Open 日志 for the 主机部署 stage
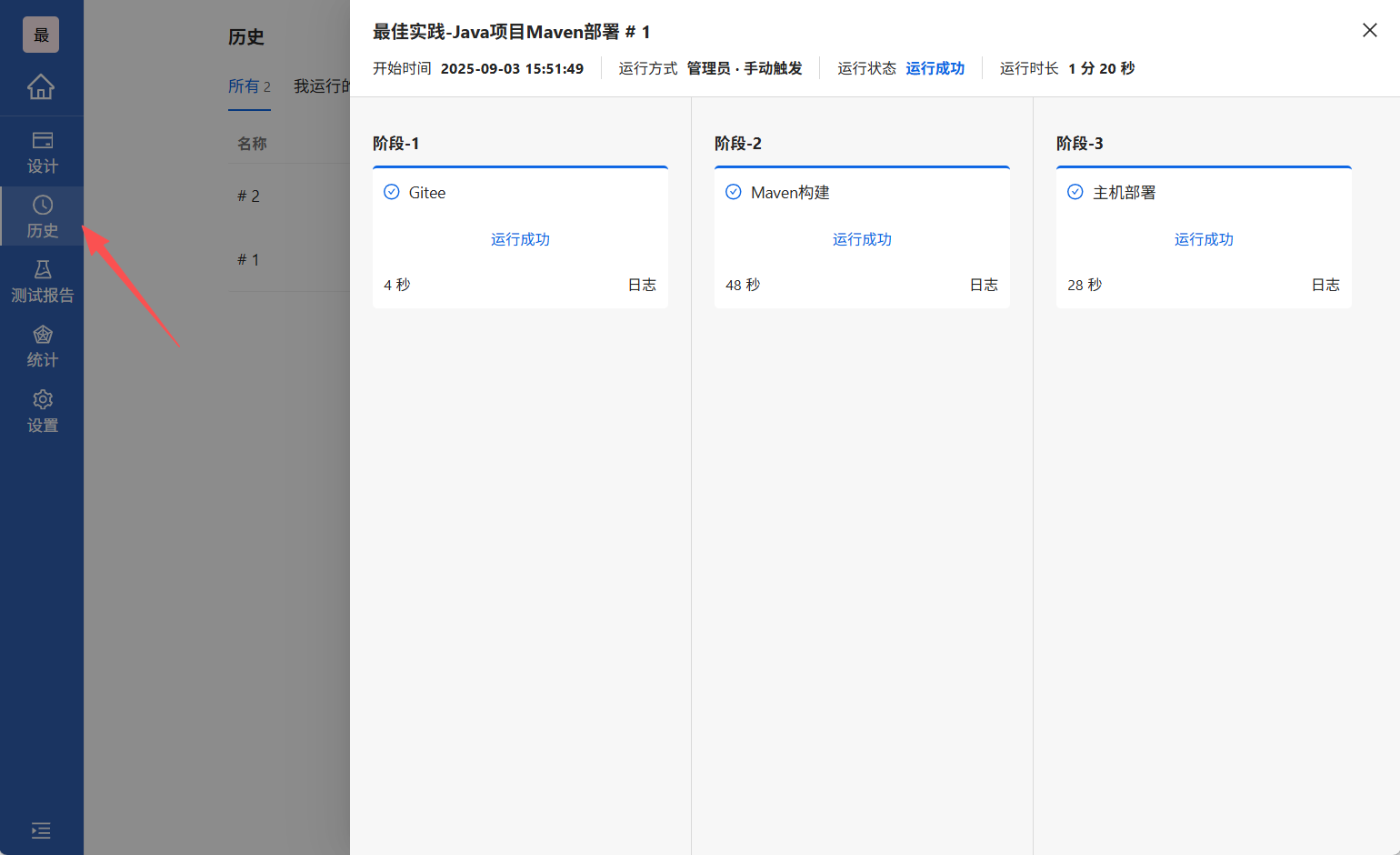 1325,284
